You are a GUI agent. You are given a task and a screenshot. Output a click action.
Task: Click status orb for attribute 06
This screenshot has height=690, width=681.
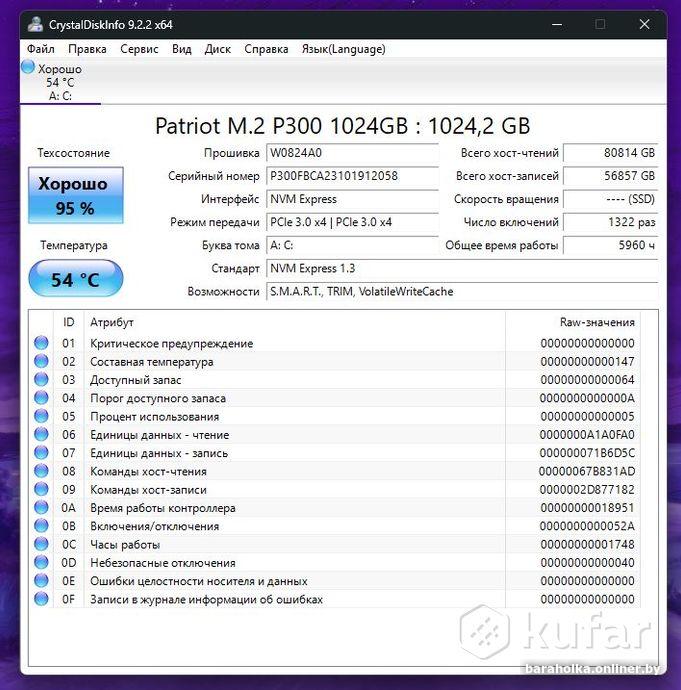(x=41, y=434)
